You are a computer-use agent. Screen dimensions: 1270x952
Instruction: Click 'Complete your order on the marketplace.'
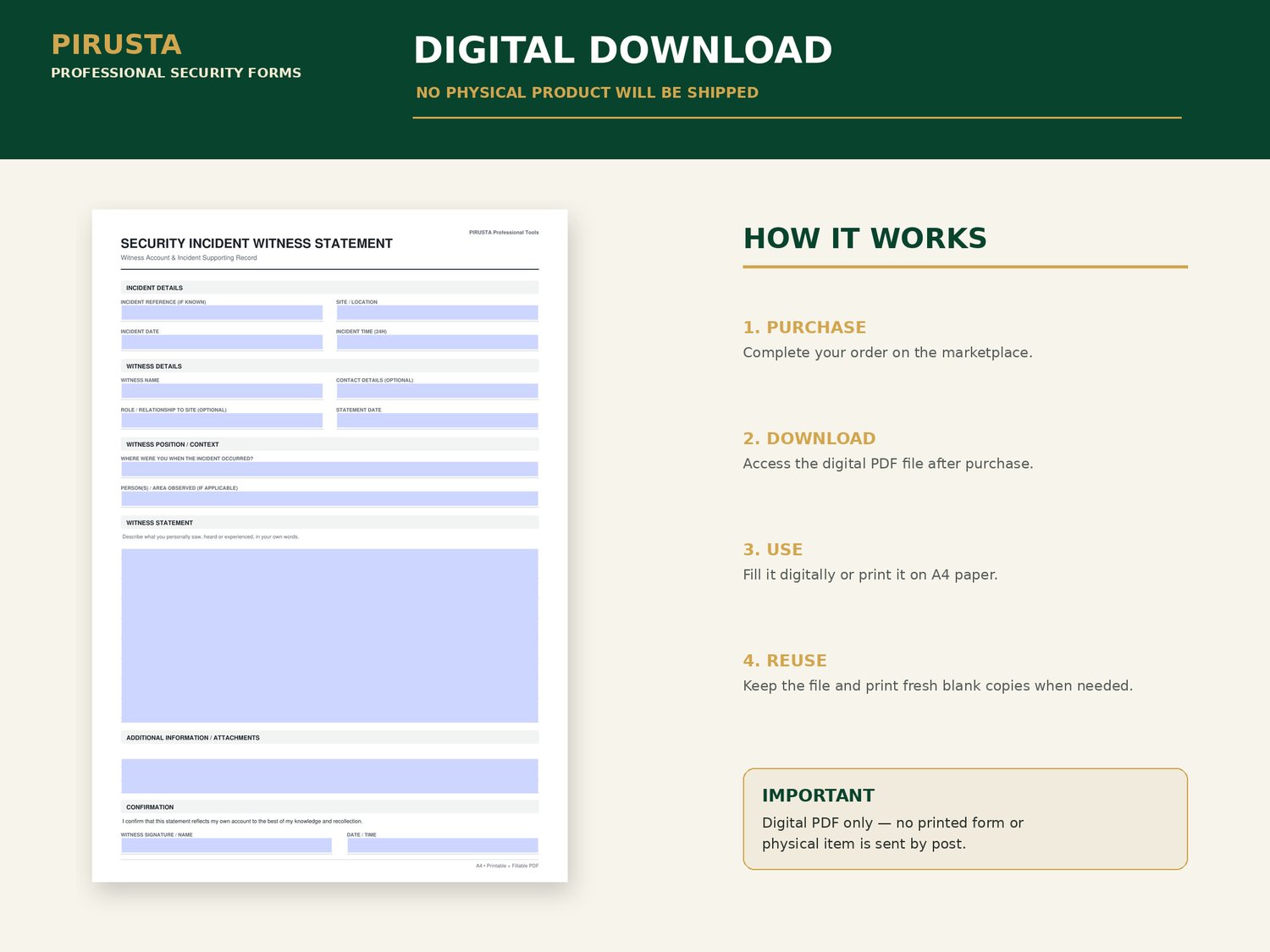click(887, 353)
